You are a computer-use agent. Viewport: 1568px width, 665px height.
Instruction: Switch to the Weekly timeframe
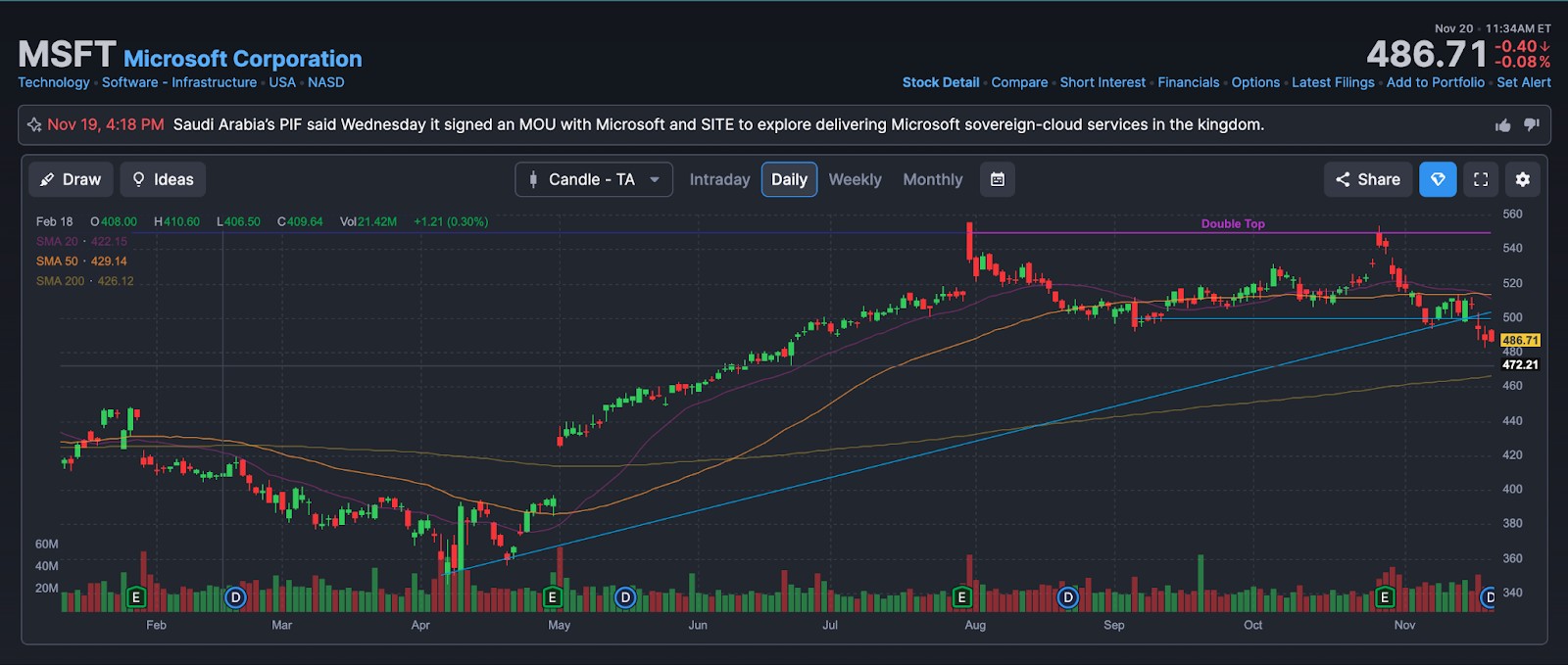(x=855, y=179)
